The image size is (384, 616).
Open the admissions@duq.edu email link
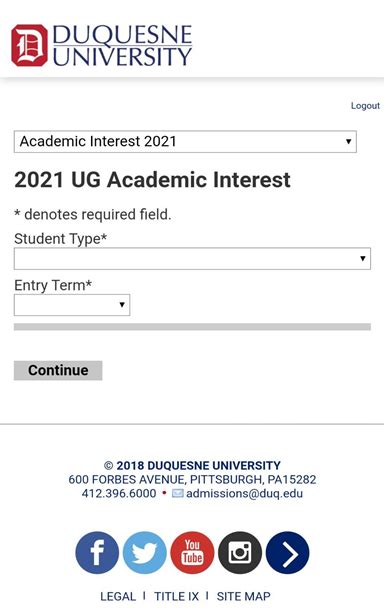(x=244, y=493)
